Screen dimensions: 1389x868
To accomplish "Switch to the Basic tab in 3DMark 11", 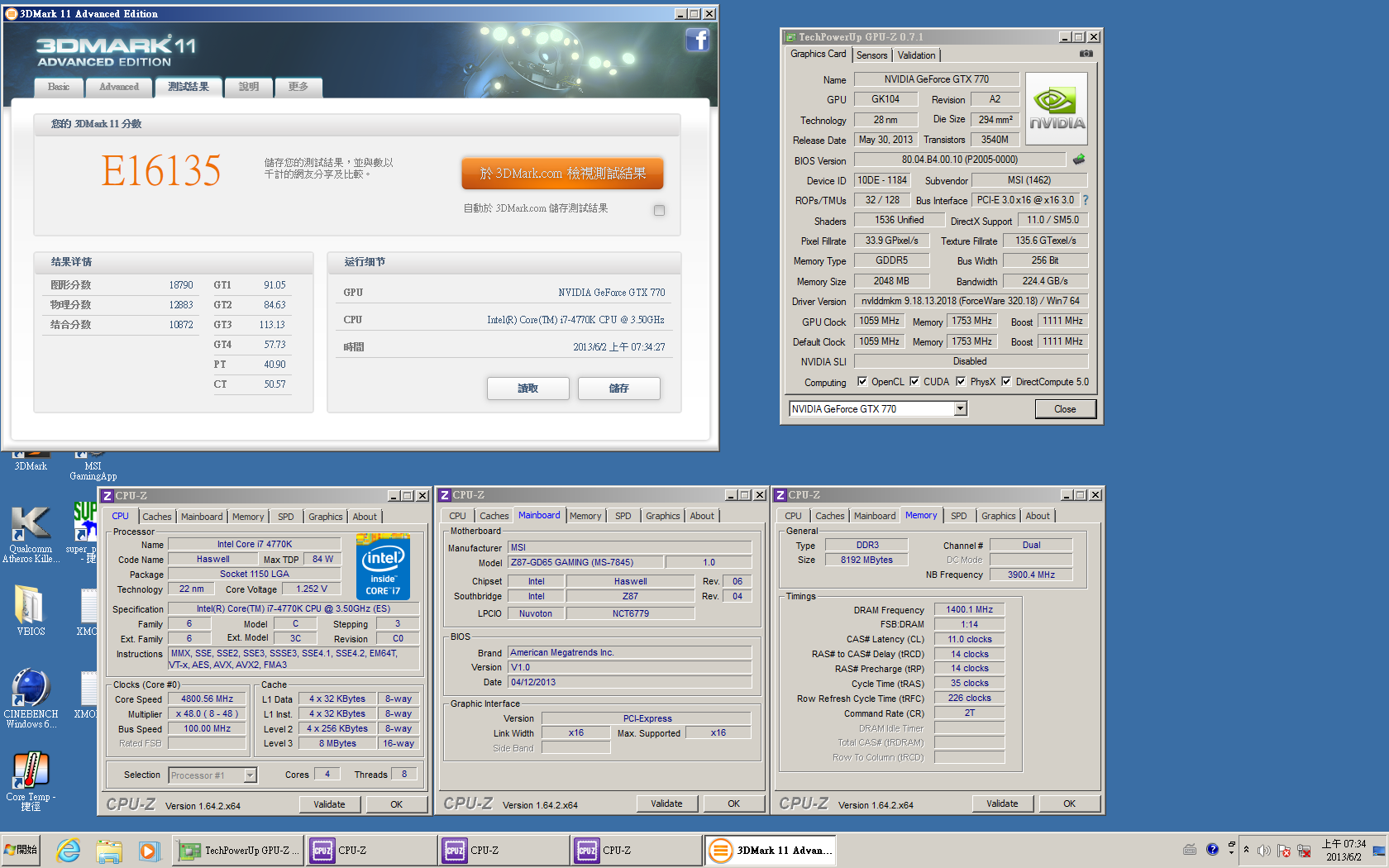I will point(59,87).
